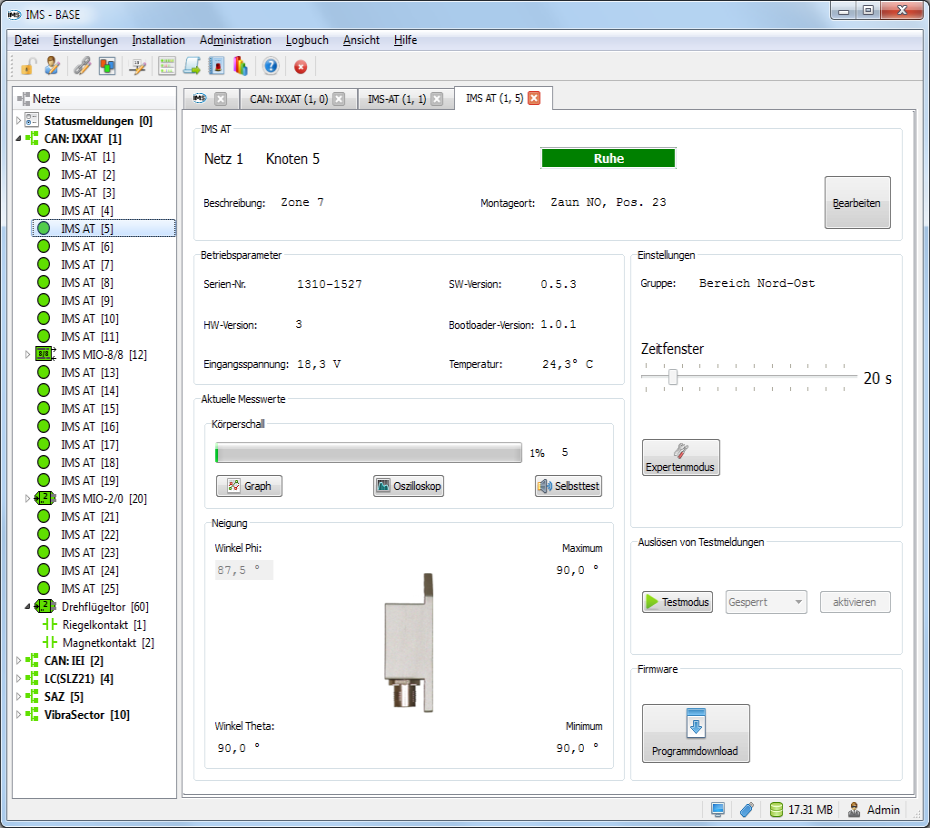Click the Programmdownload button
Viewport: 930px width, 828px height.
coord(695,733)
